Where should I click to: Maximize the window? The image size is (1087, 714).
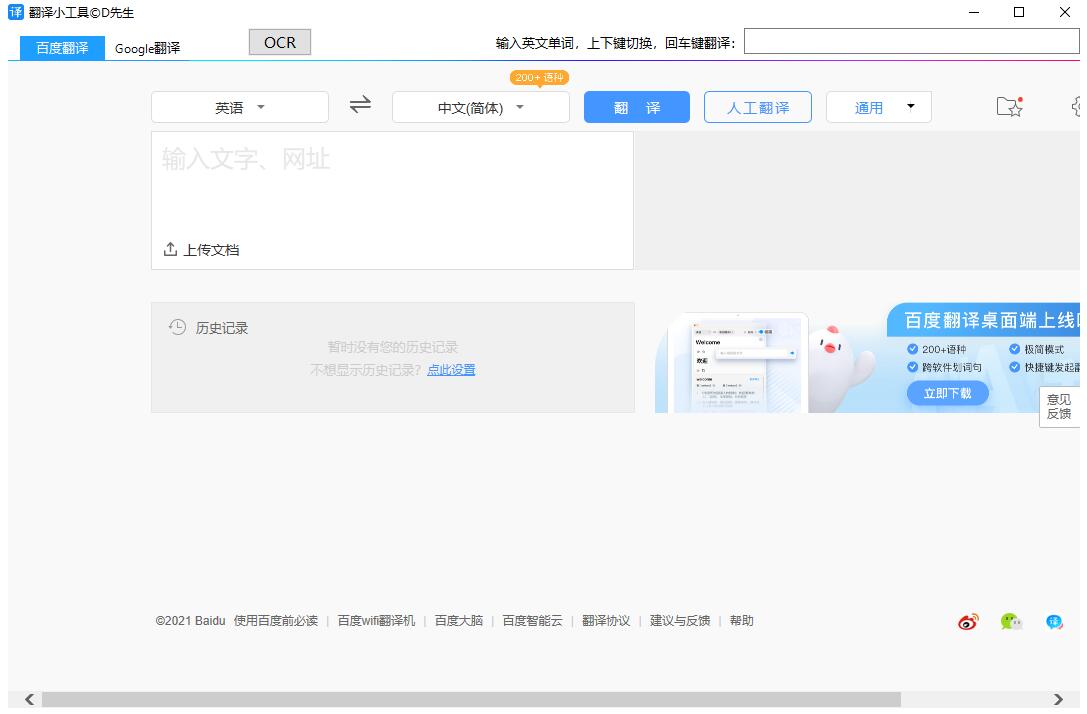click(1019, 12)
